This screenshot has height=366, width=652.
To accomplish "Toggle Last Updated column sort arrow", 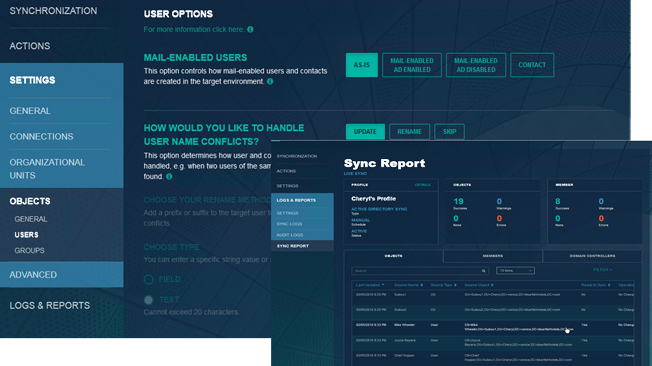I will pos(383,285).
